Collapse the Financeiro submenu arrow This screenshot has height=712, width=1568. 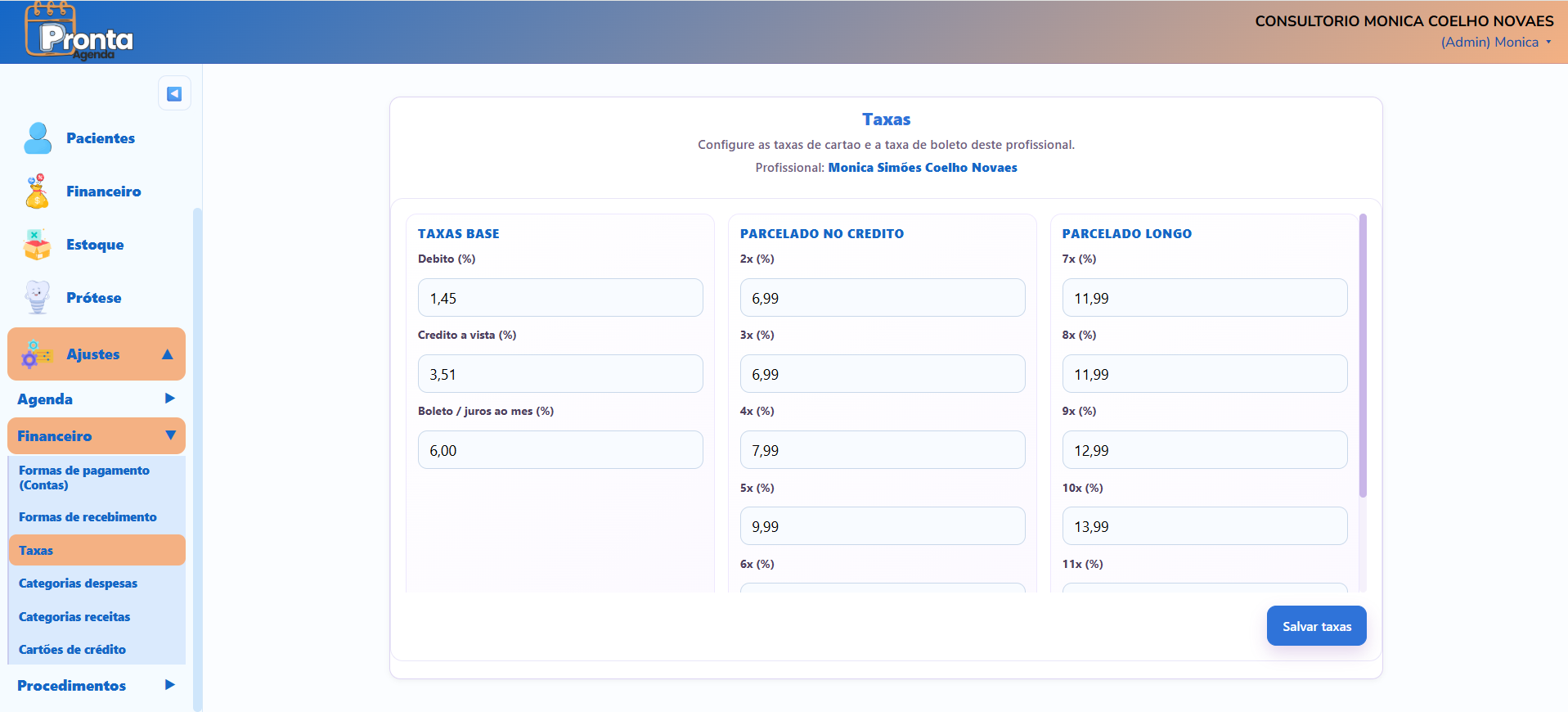[170, 435]
